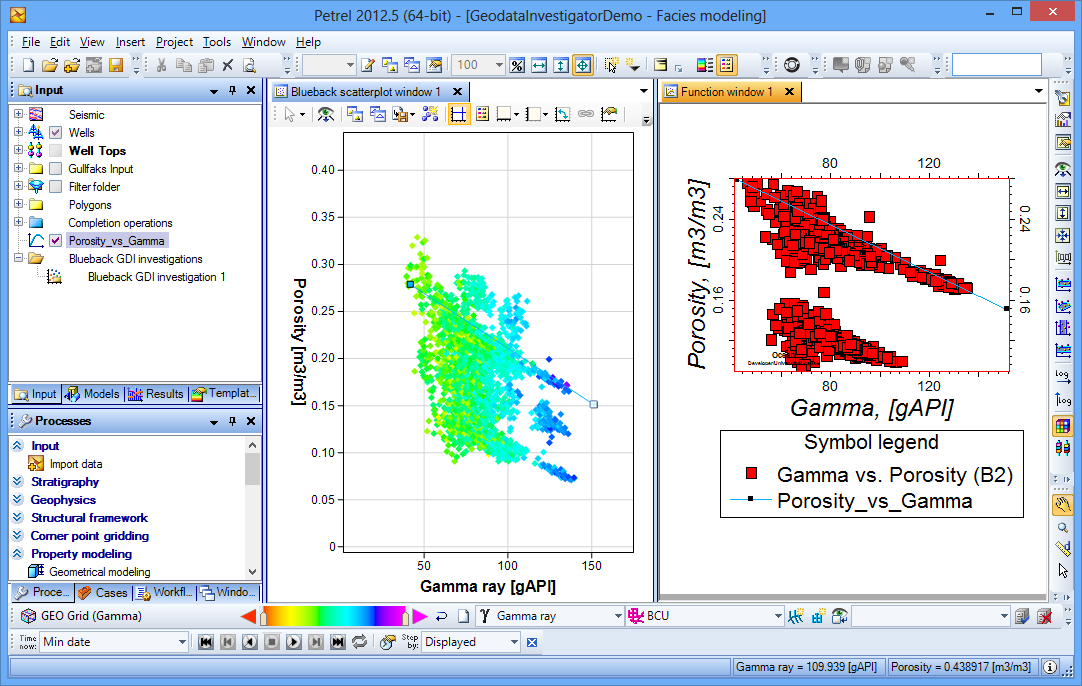Viewport: 1082px width, 686px height.
Task: Click the color legend icon in main toolbar
Action: [705, 65]
